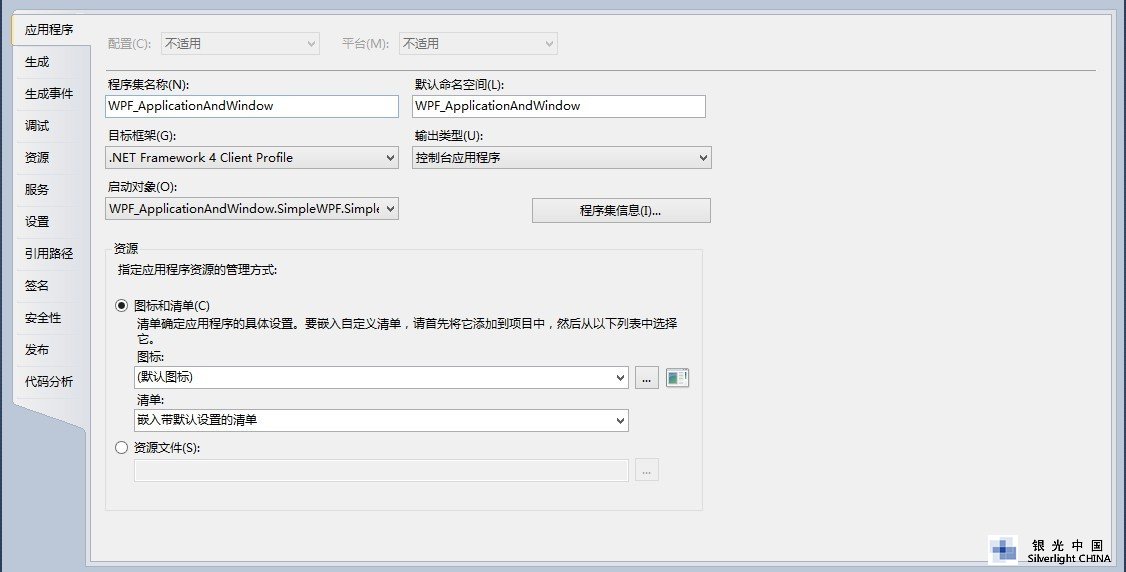Viewport: 1126px width, 572px height.
Task: Open 生成事件 tab
Action: (x=49, y=94)
